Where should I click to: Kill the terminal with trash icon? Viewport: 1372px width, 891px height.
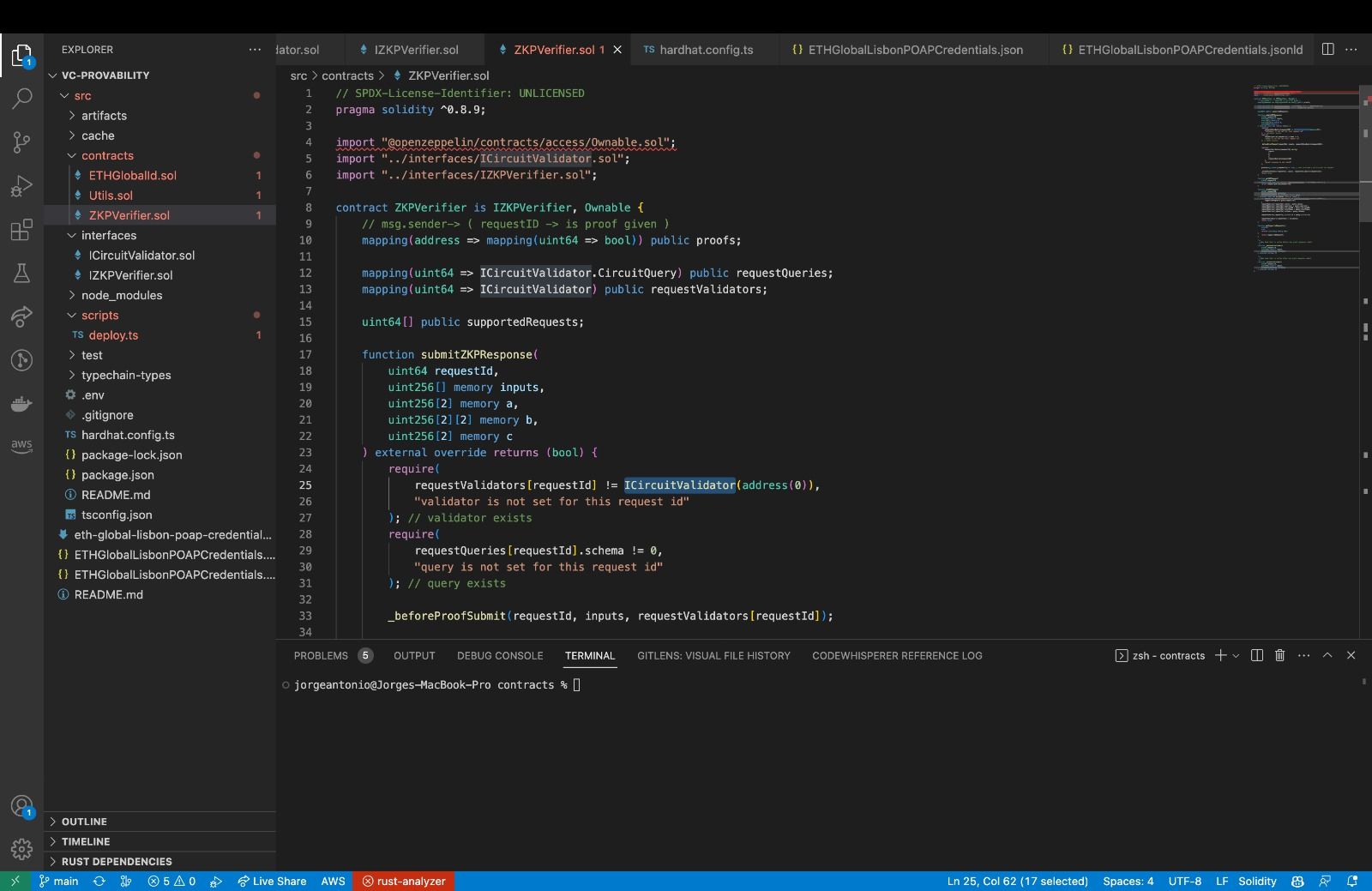tap(1279, 655)
